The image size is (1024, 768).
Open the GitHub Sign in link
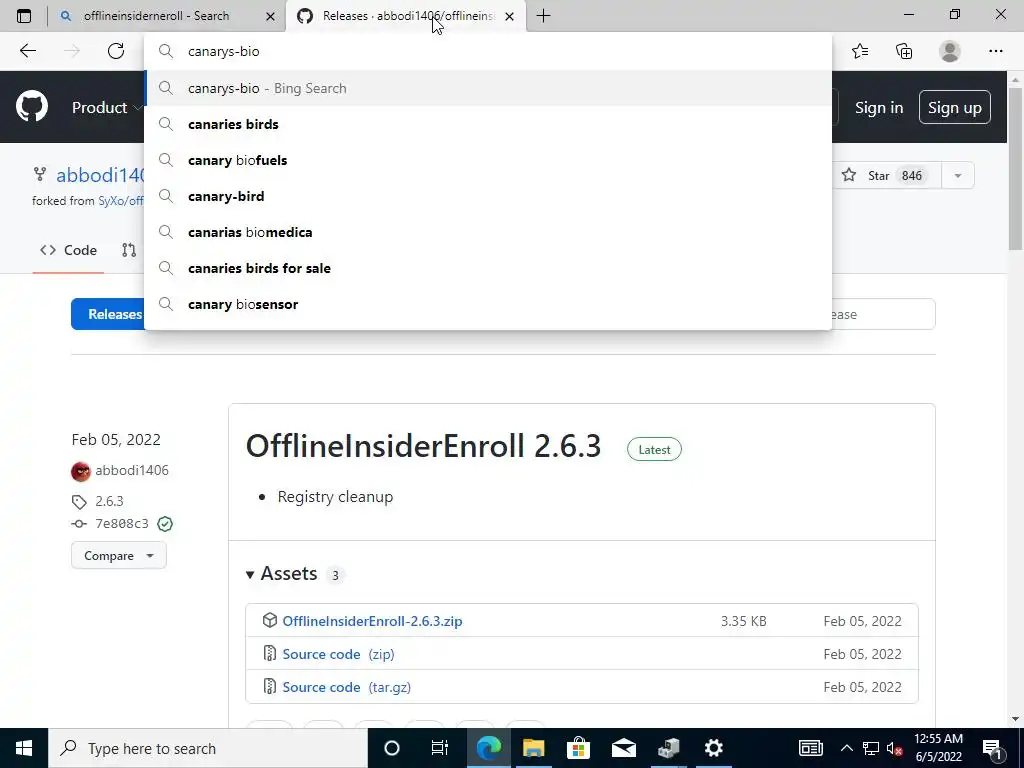coord(879,108)
